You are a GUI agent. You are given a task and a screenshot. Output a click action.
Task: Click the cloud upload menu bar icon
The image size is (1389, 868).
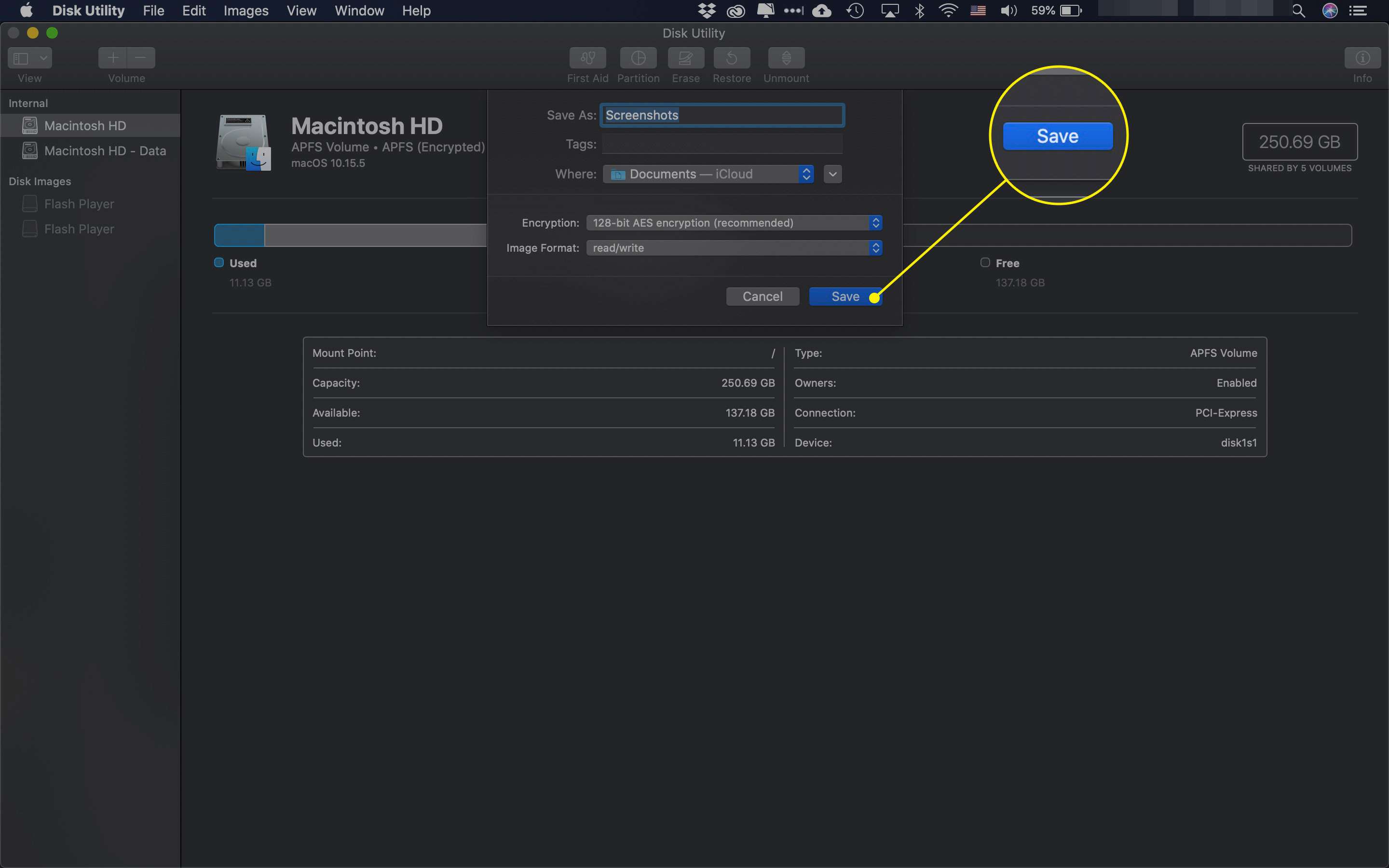pyautogui.click(x=822, y=10)
